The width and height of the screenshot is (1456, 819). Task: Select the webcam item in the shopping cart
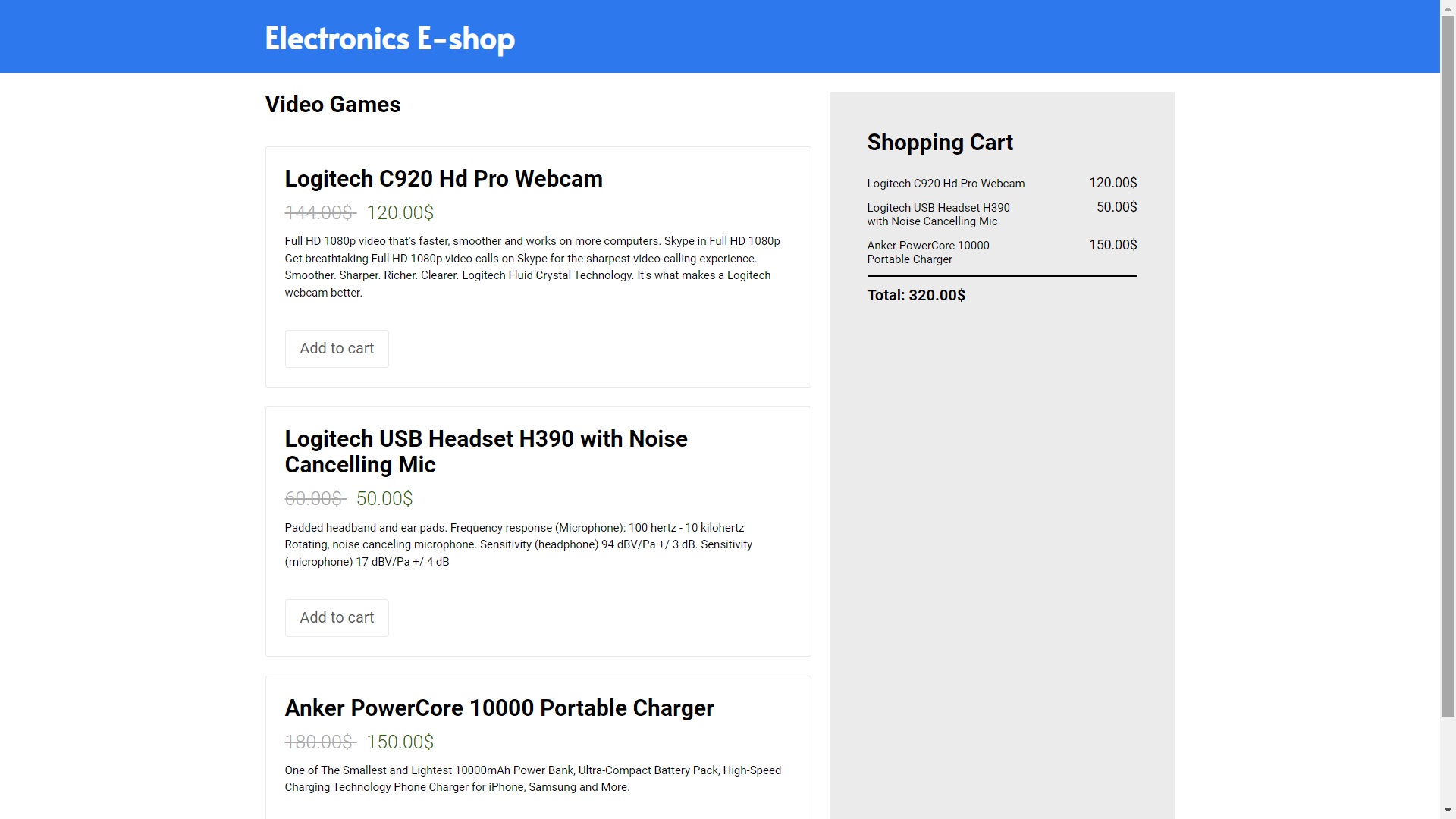[1002, 184]
